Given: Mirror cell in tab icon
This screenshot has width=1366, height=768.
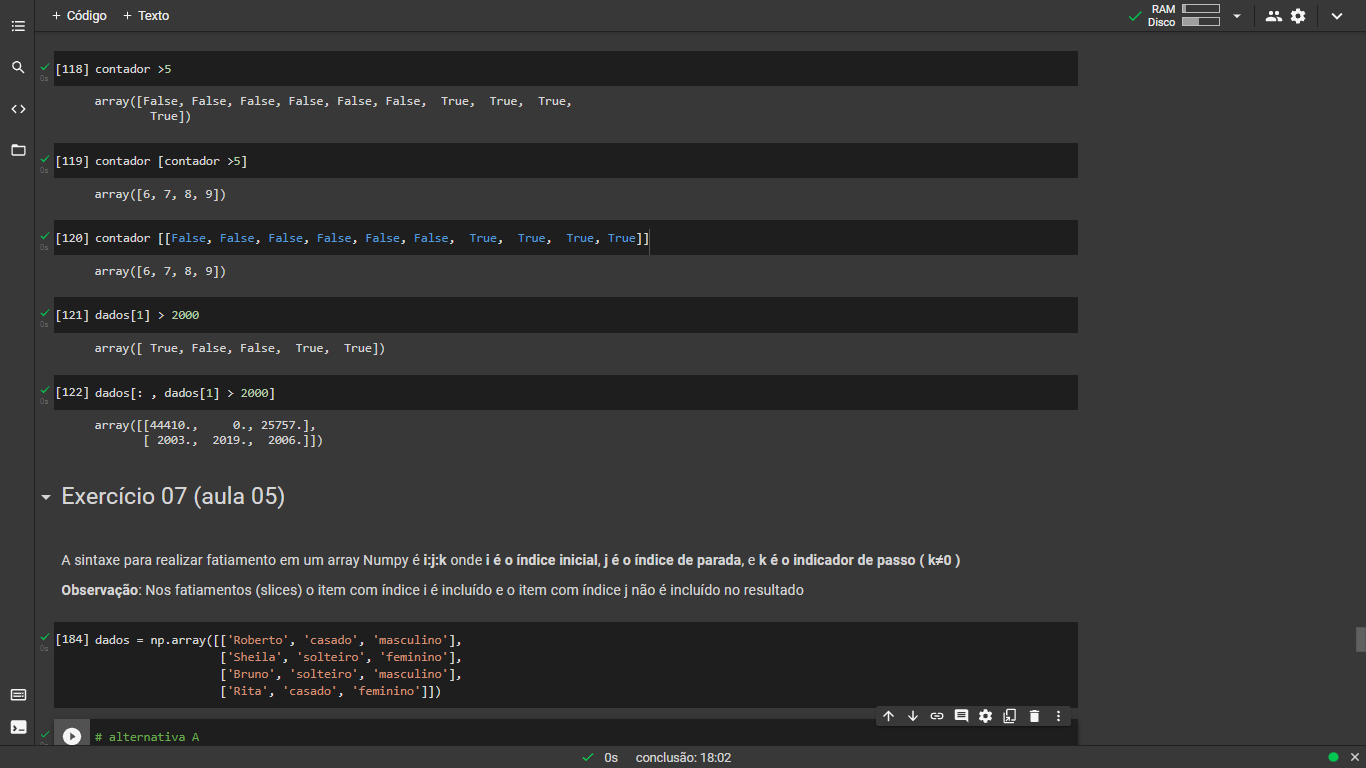Looking at the screenshot, I should pyautogui.click(x=1010, y=716).
